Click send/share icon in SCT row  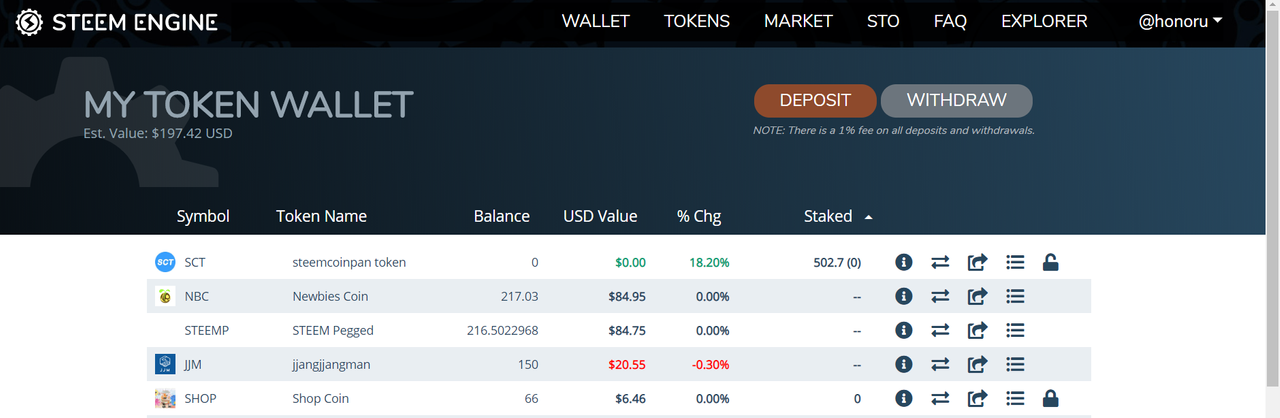[x=977, y=262]
